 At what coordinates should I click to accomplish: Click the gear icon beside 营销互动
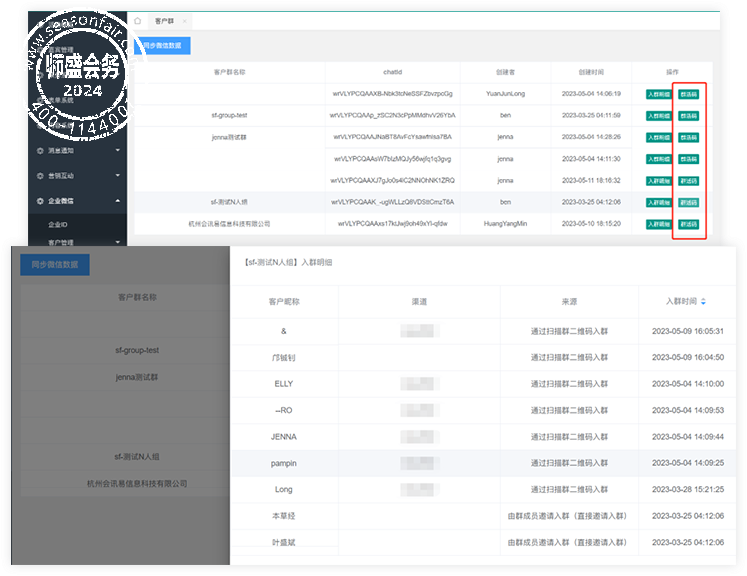click(40, 176)
